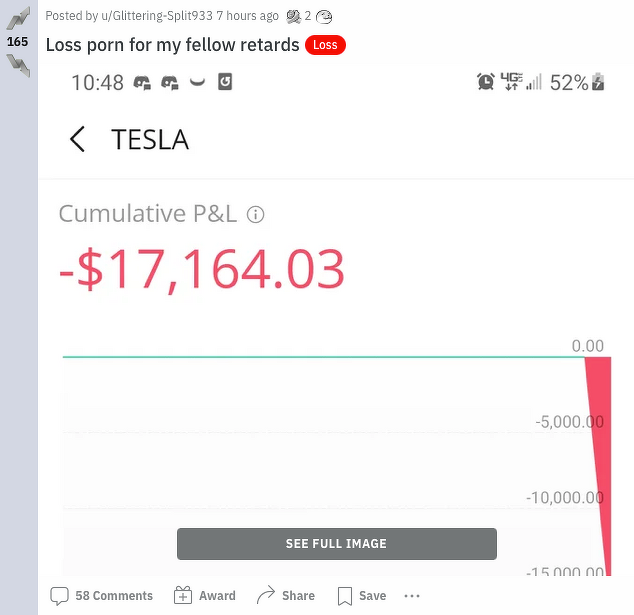Click the alarm clock status icon
The height and width of the screenshot is (615, 634).
tap(486, 82)
